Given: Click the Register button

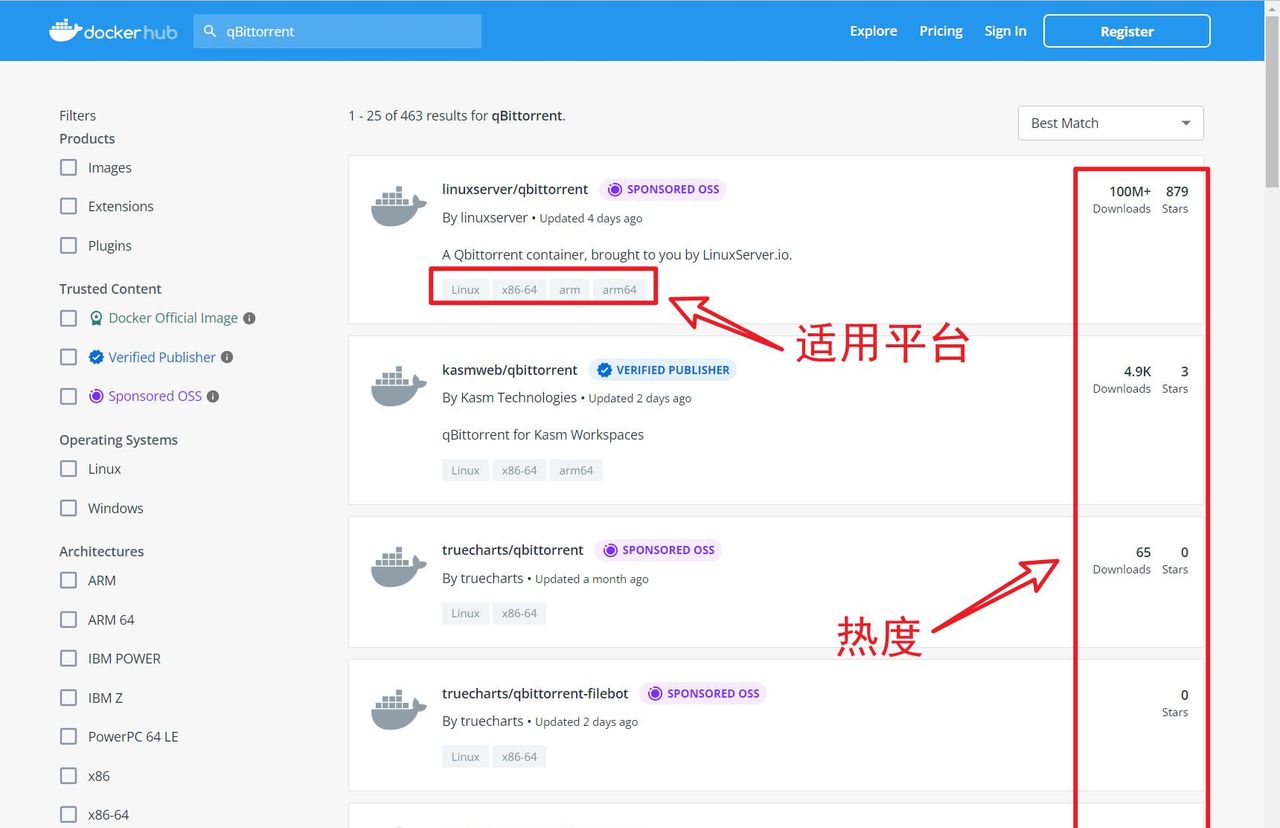Looking at the screenshot, I should coord(1127,31).
